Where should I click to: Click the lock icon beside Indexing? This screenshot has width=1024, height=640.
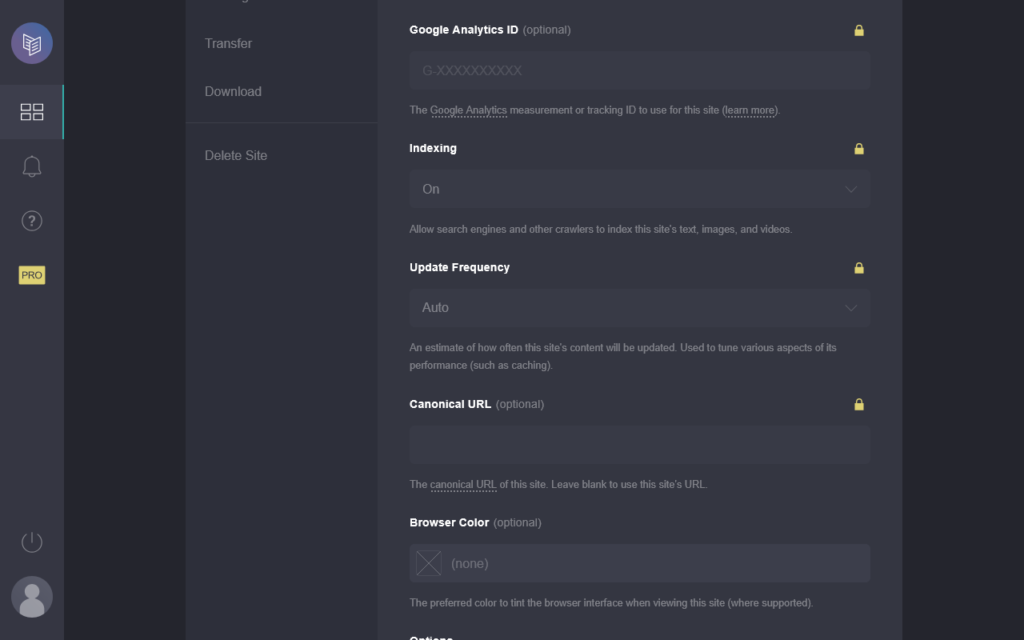pyautogui.click(x=859, y=148)
